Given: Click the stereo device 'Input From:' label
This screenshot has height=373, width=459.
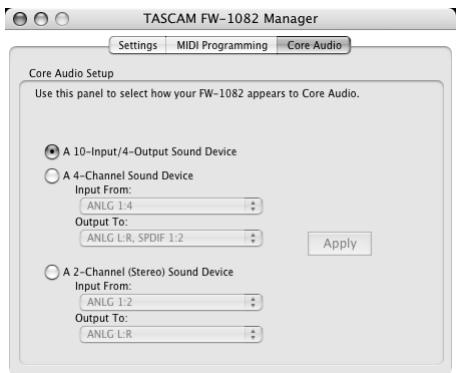Looking at the screenshot, I should [103, 286].
